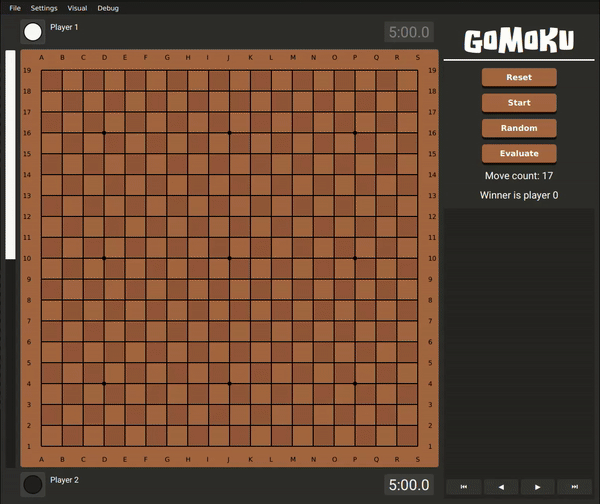
Task: Click the white evaluation bar at left
Action: point(11,155)
